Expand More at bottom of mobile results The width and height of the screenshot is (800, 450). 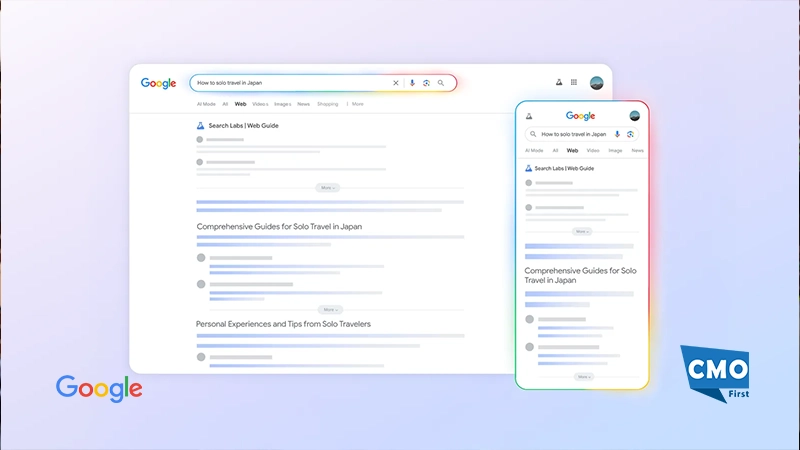(x=584, y=377)
